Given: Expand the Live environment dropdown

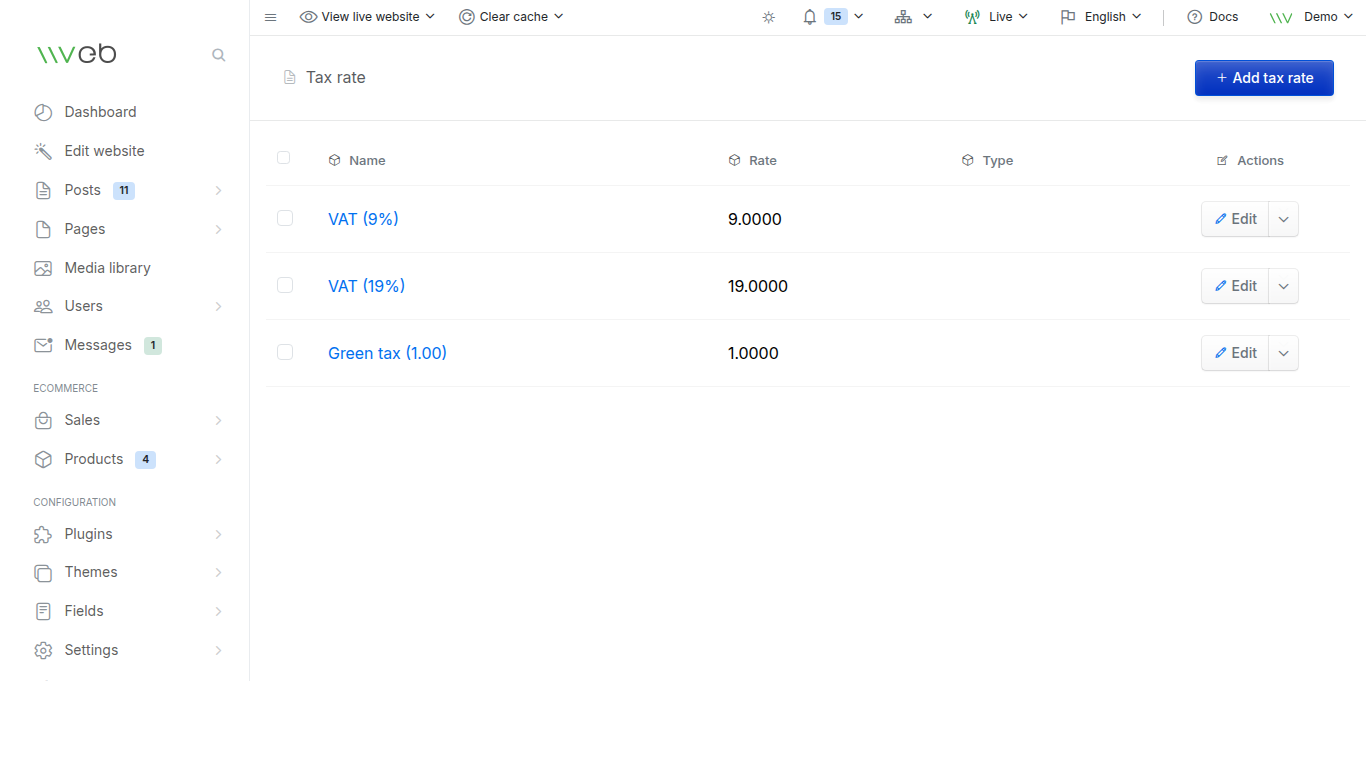Looking at the screenshot, I should pyautogui.click(x=996, y=17).
